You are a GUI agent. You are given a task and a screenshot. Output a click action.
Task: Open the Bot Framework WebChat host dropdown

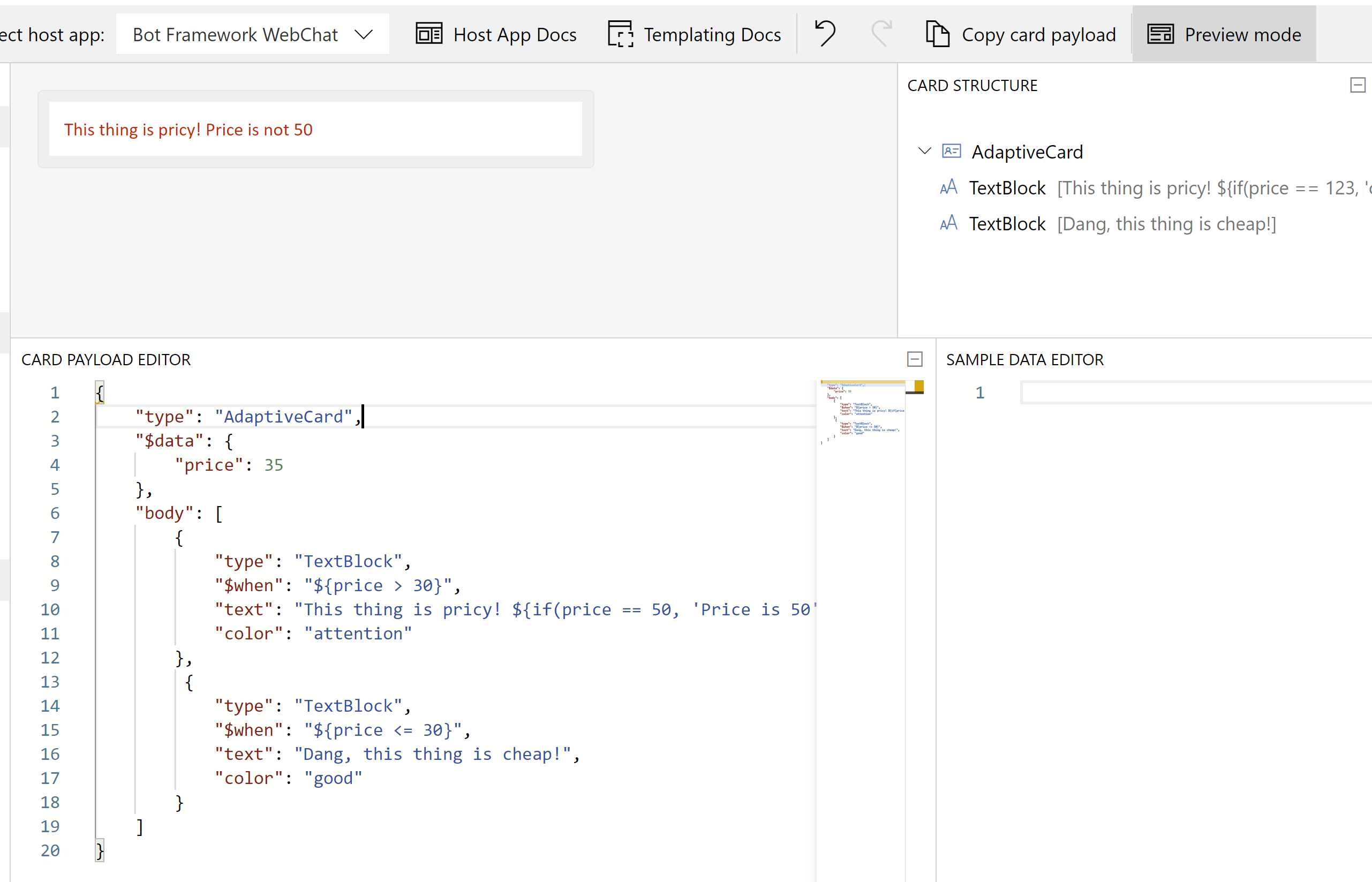pos(252,34)
